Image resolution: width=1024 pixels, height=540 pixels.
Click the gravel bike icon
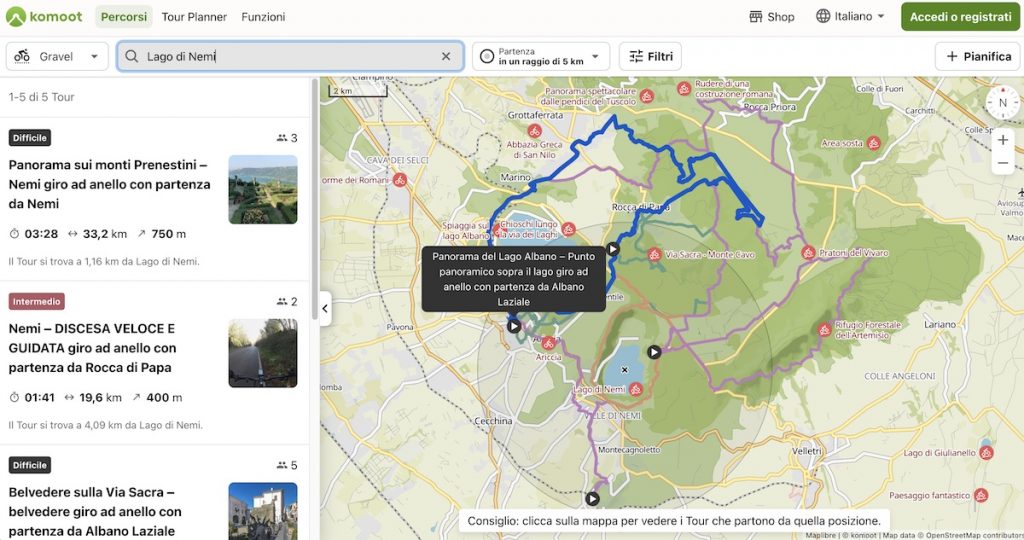22,56
